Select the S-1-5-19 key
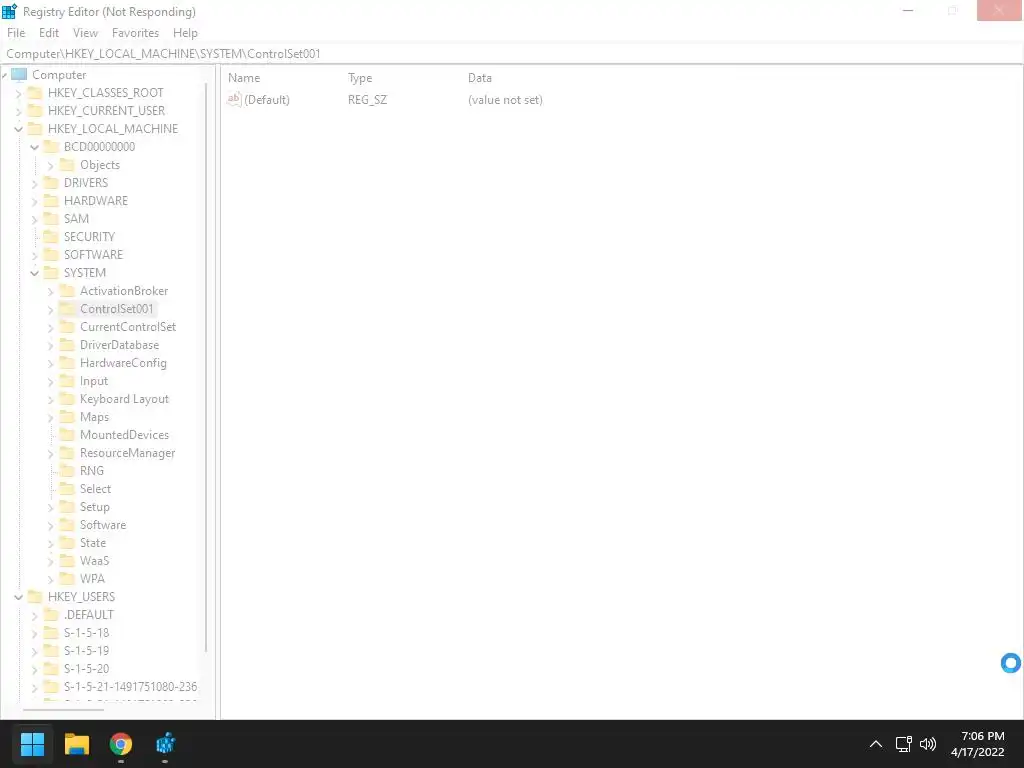 [x=86, y=650]
